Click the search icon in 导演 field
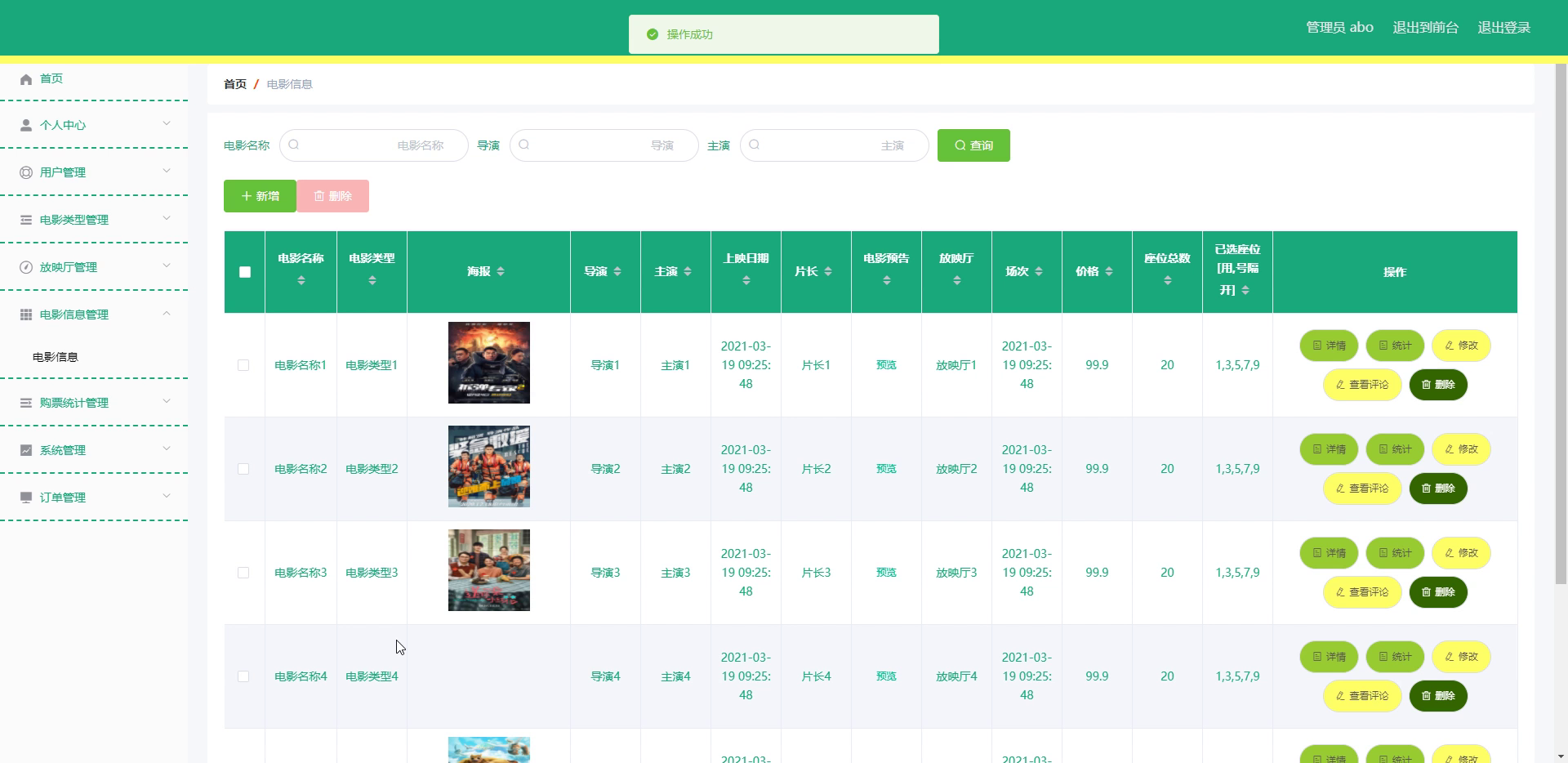The height and width of the screenshot is (763, 1568). pos(524,145)
